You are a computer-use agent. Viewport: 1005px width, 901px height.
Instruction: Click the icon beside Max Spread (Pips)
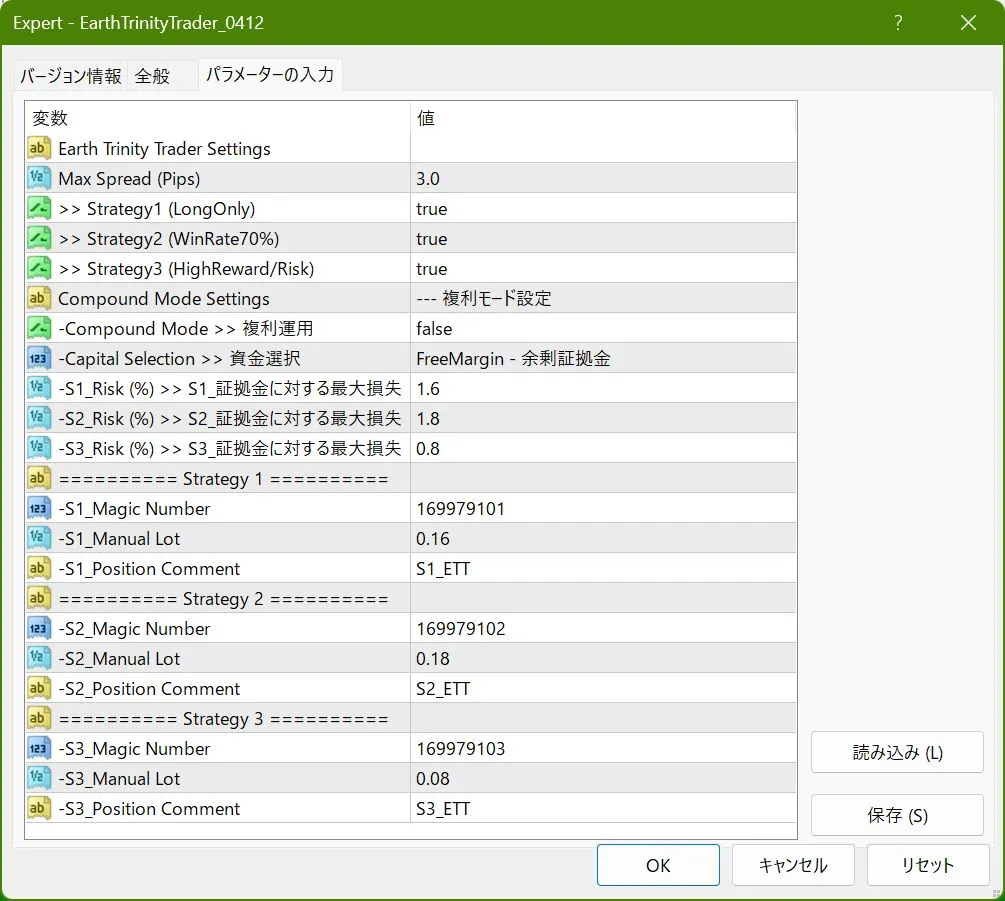40,179
